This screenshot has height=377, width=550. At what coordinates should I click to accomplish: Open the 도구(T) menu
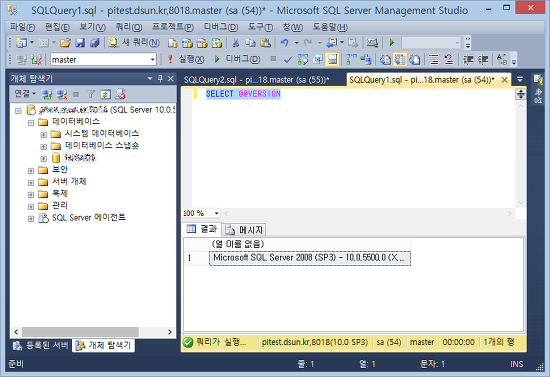(x=260, y=27)
